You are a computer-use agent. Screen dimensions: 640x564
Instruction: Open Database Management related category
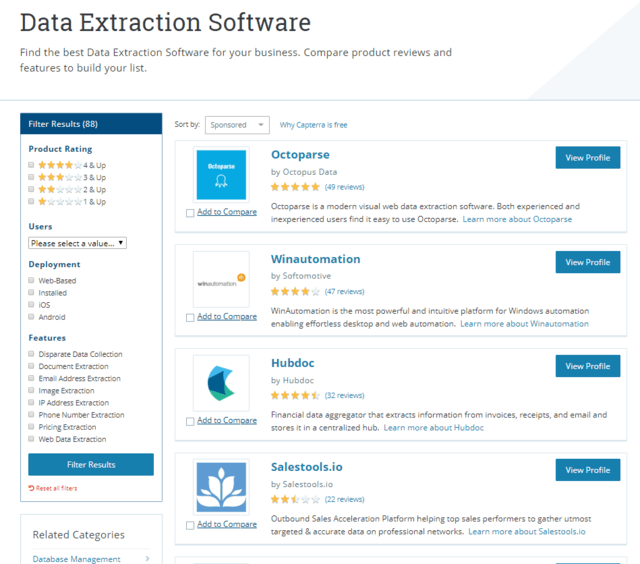[x=76, y=559]
